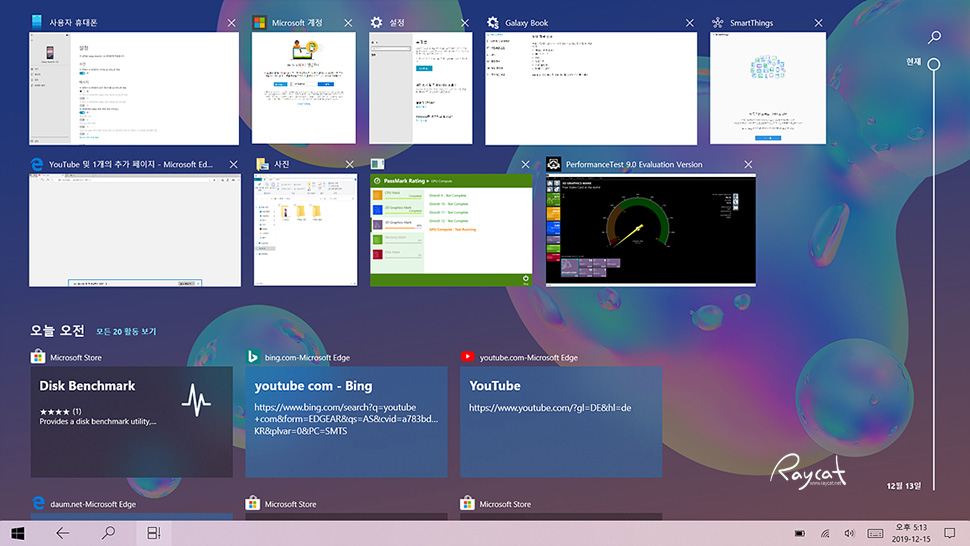Switch to the 사용자 휴대폰 window
The image size is (970, 546).
134,88
